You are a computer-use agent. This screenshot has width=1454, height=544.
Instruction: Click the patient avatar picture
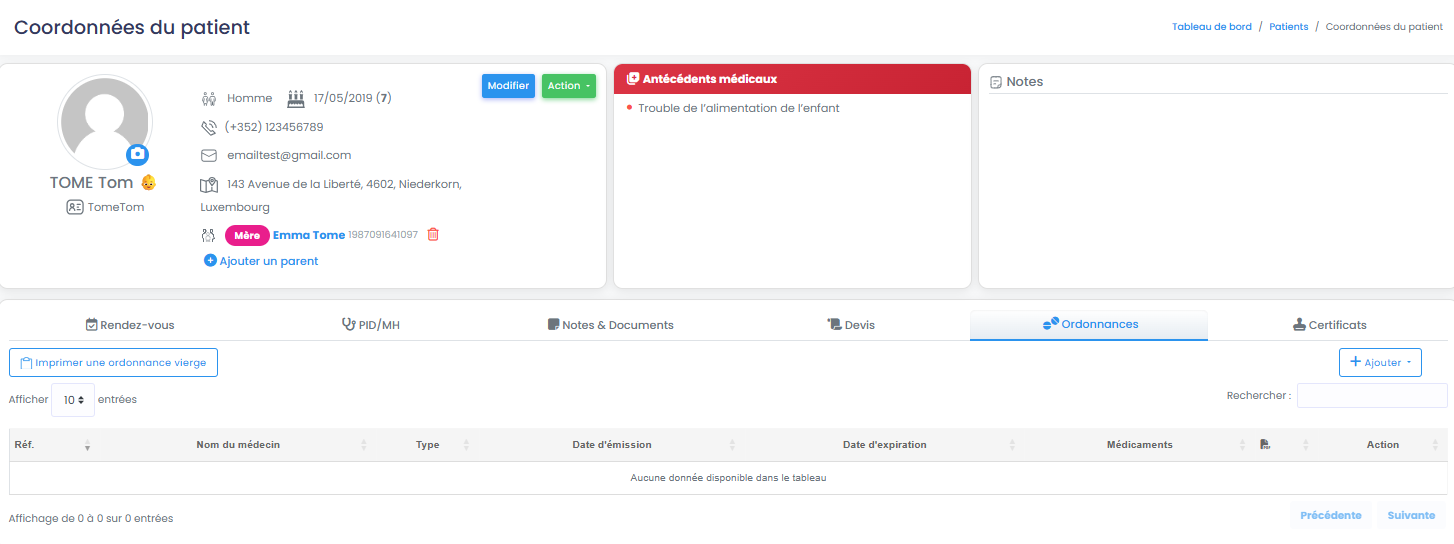pos(105,122)
